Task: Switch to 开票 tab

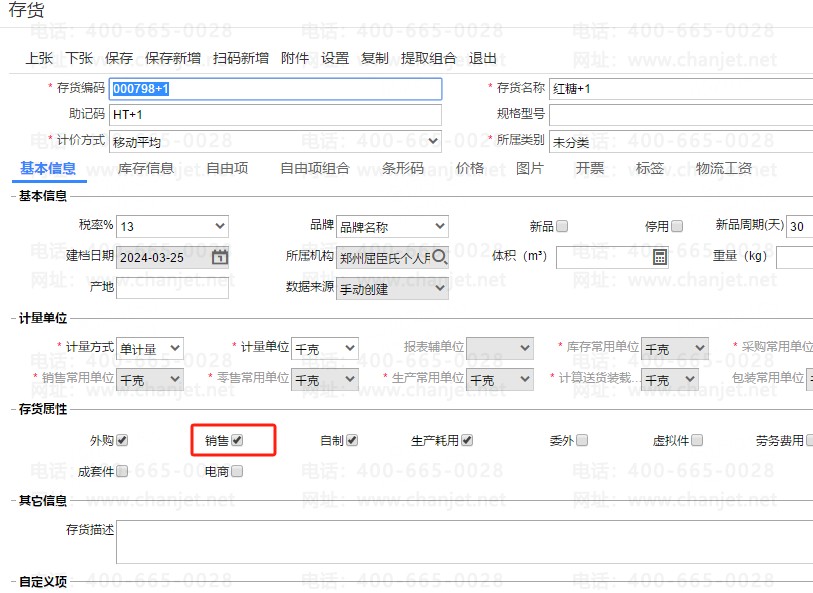Action: pyautogui.click(x=590, y=168)
